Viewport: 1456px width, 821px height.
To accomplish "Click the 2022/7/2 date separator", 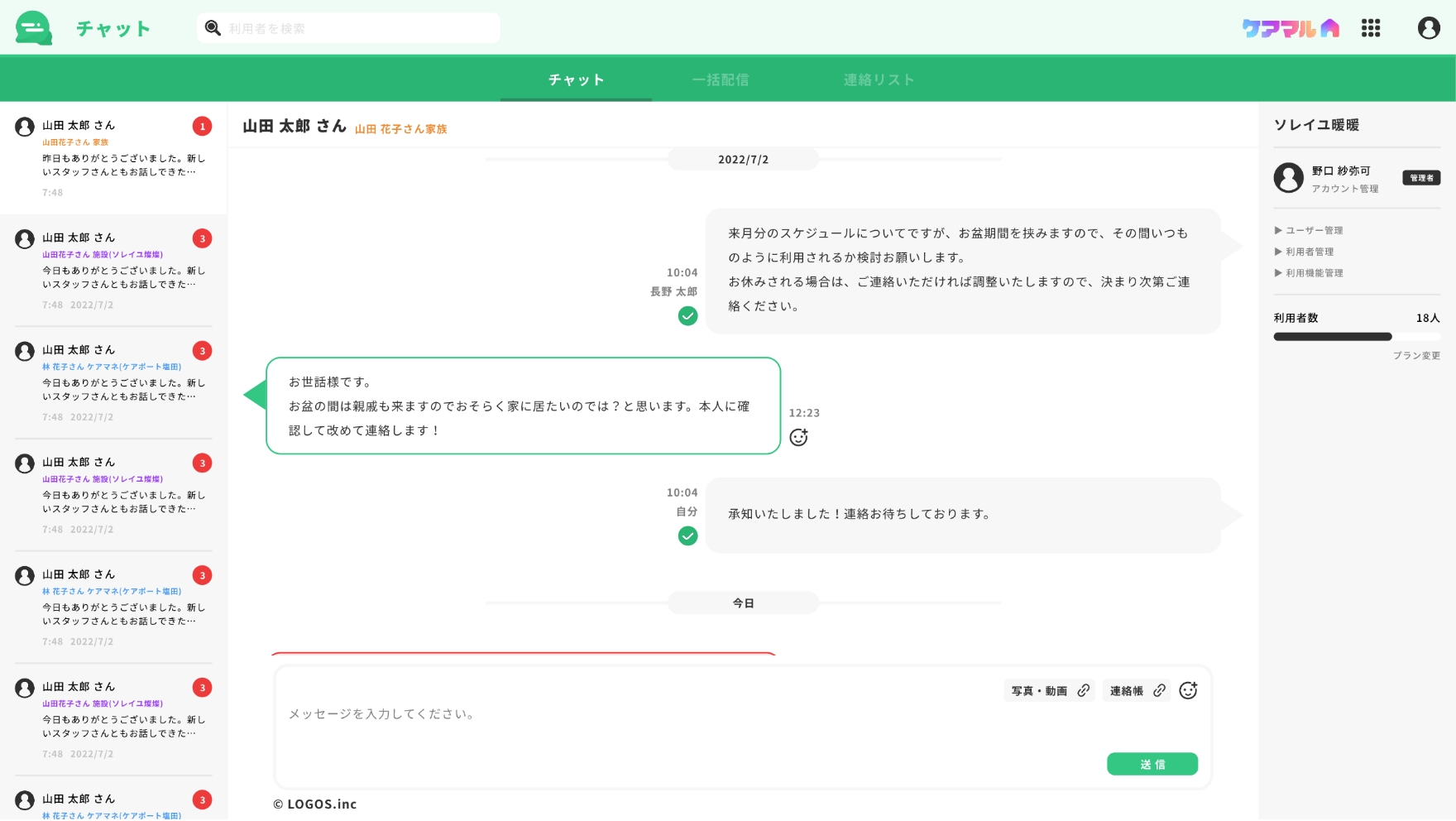I will pyautogui.click(x=743, y=159).
